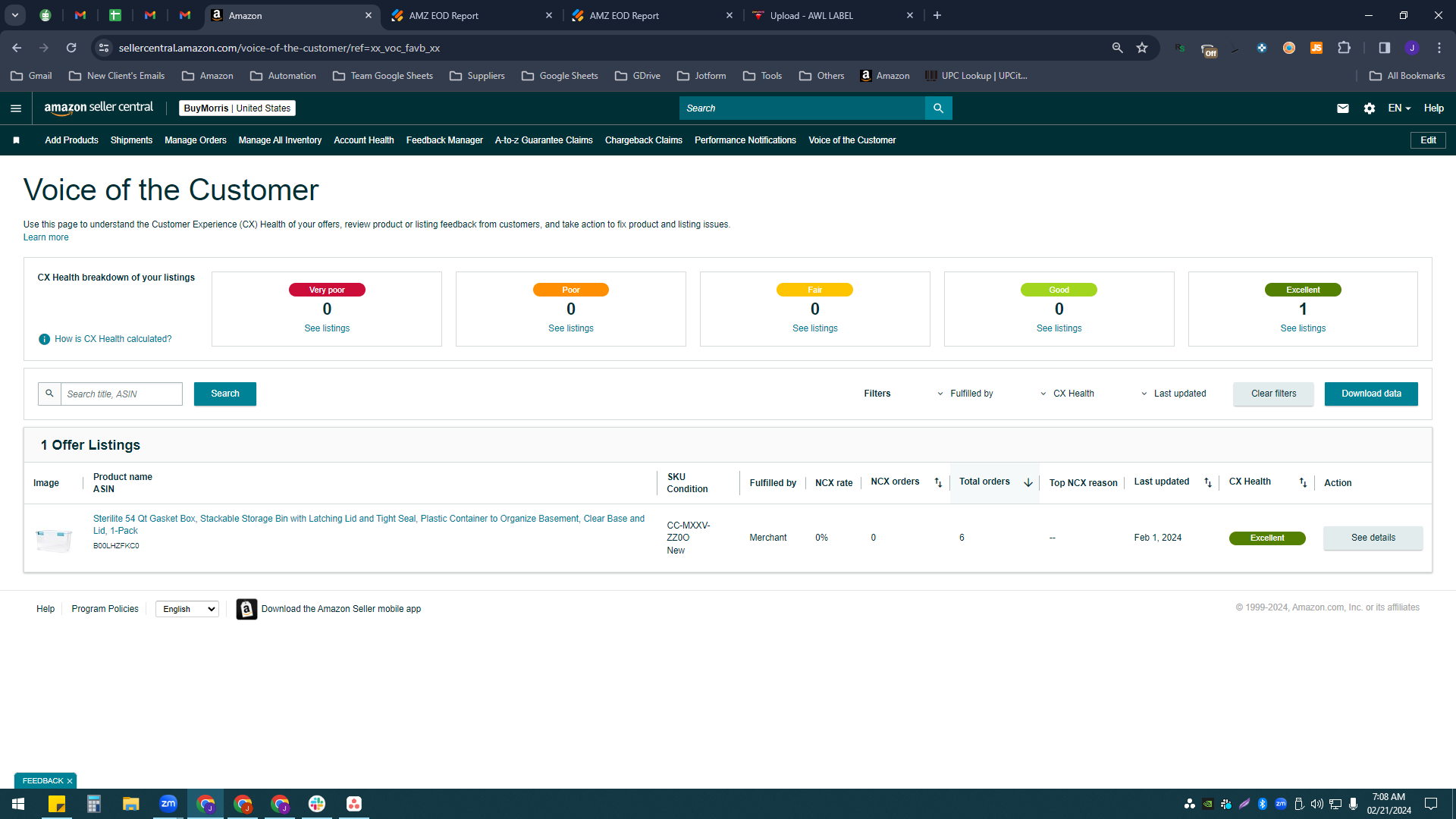Click the teal Search button for listings
This screenshot has height=819, width=1456.
pyautogui.click(x=225, y=394)
